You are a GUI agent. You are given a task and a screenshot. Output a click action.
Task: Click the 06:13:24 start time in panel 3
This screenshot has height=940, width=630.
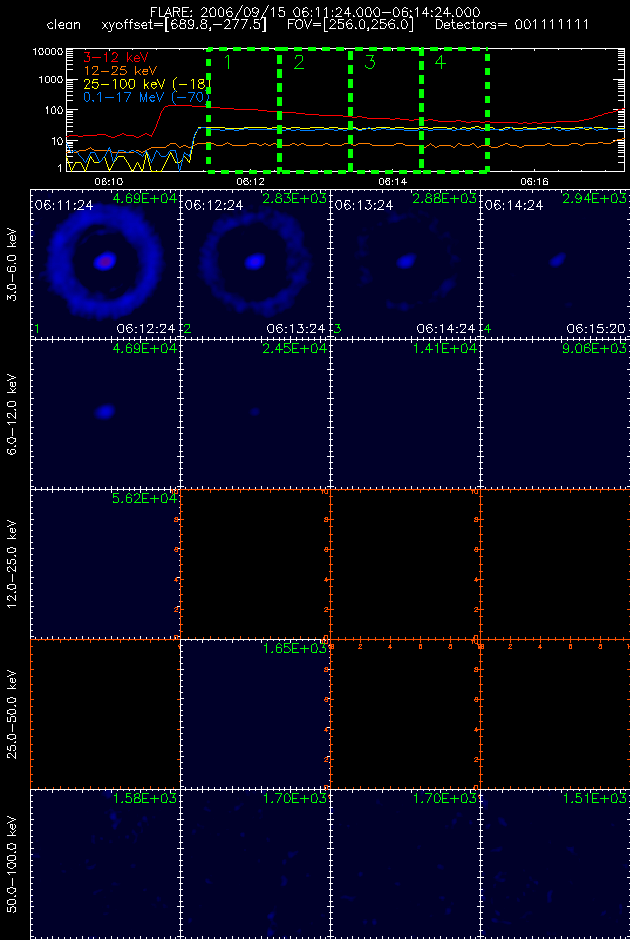click(x=364, y=205)
